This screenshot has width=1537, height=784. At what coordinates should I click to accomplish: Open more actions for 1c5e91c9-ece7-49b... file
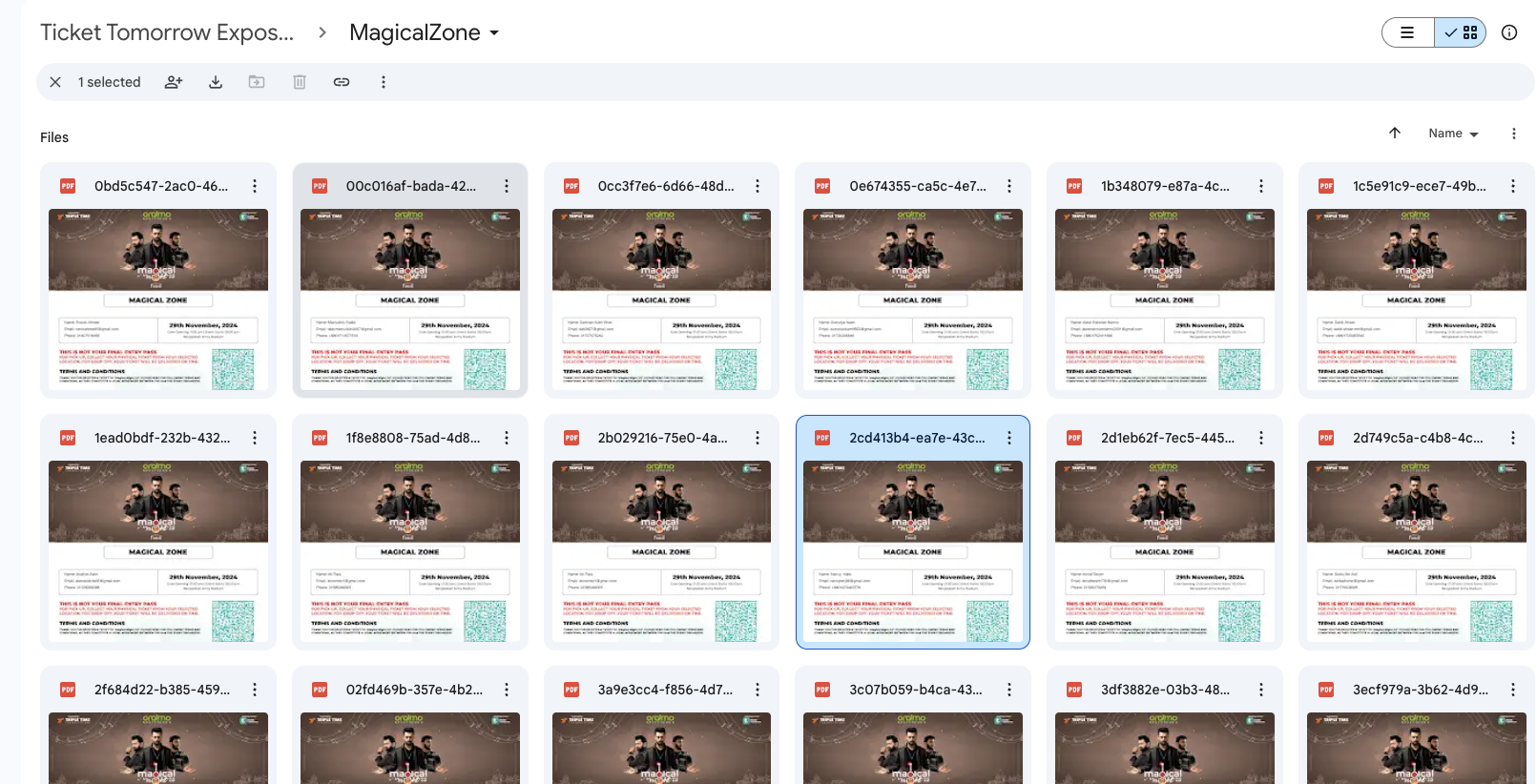click(x=1513, y=186)
